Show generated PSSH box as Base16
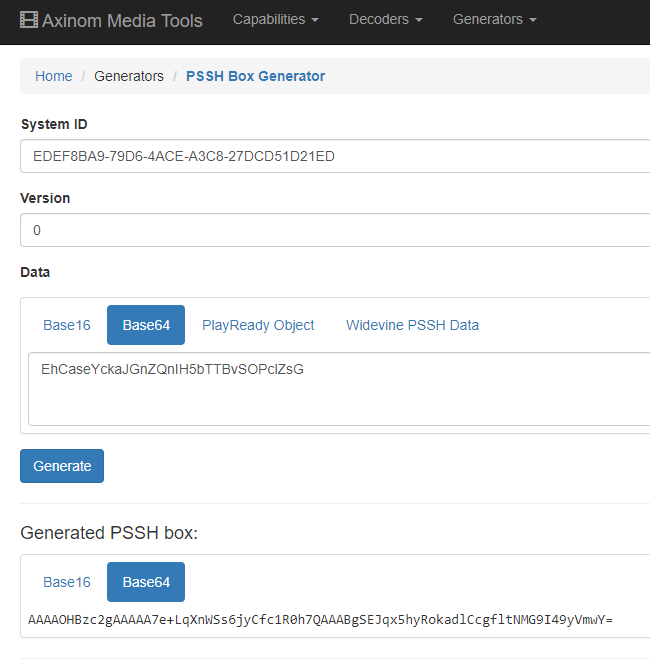 [67, 582]
